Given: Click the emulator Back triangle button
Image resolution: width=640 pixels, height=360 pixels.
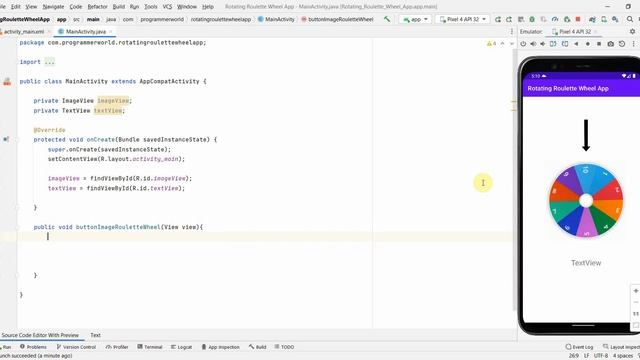Looking at the screenshot, I should (x=576, y=44).
